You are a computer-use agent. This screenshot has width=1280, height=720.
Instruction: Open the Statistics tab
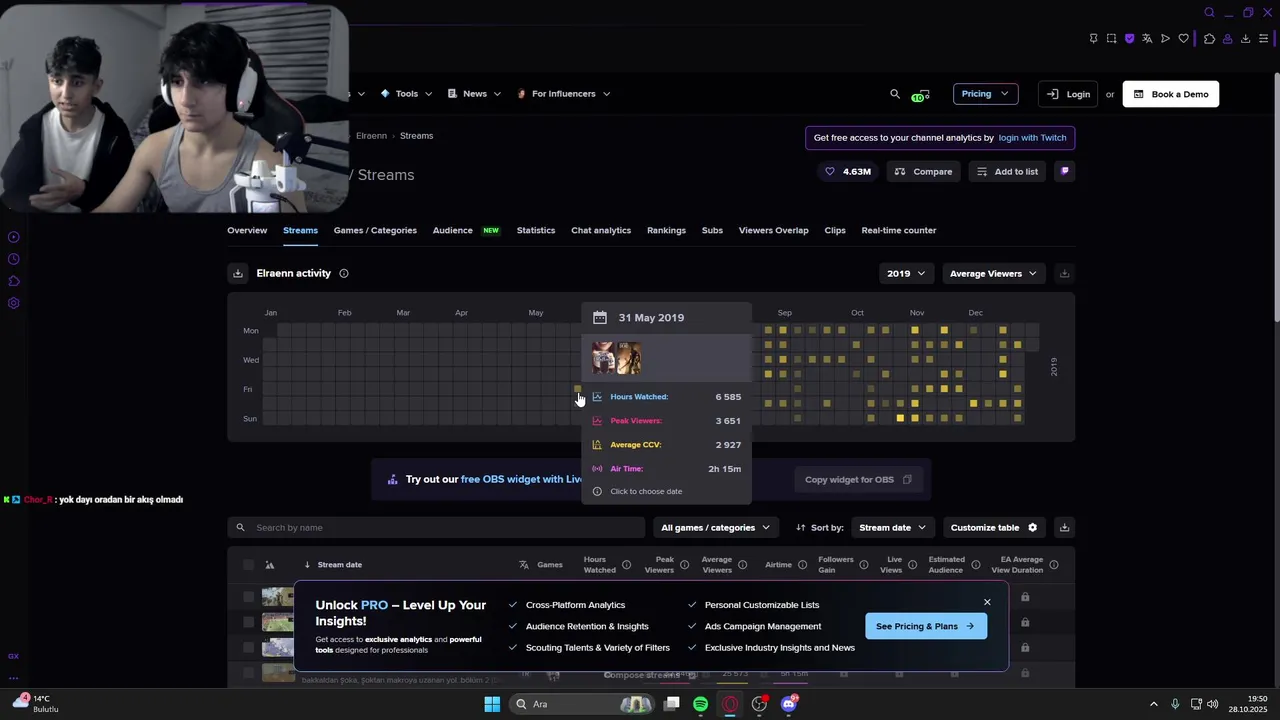pyautogui.click(x=536, y=230)
